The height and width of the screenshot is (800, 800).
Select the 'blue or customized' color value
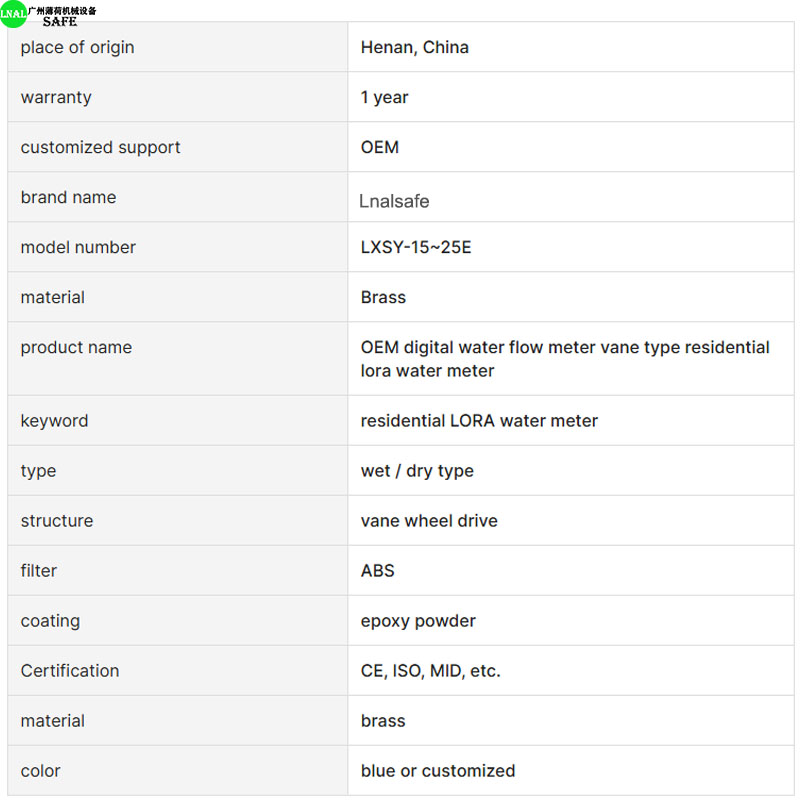point(438,770)
